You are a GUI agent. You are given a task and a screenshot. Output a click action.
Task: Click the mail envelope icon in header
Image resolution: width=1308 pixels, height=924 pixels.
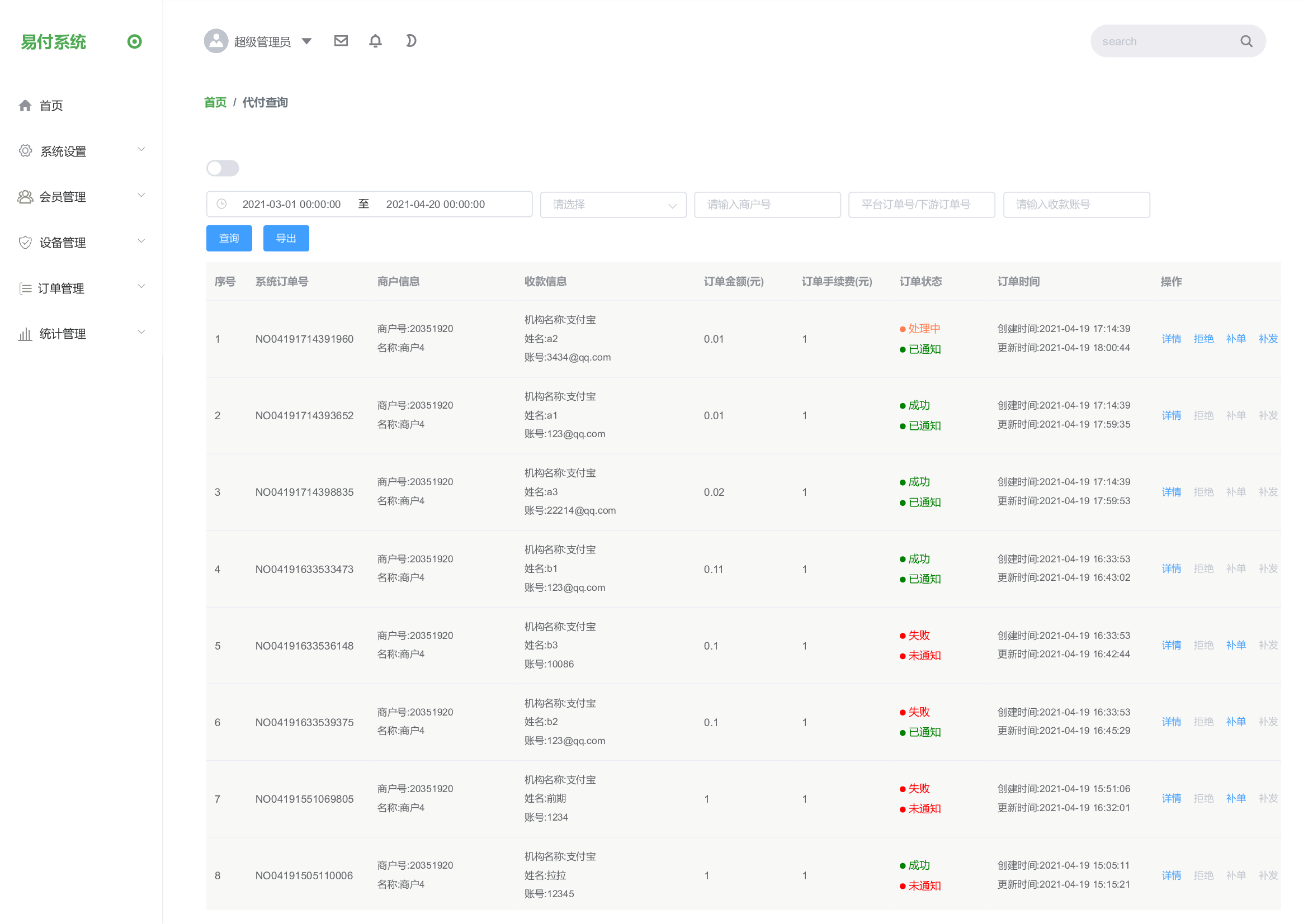[341, 41]
